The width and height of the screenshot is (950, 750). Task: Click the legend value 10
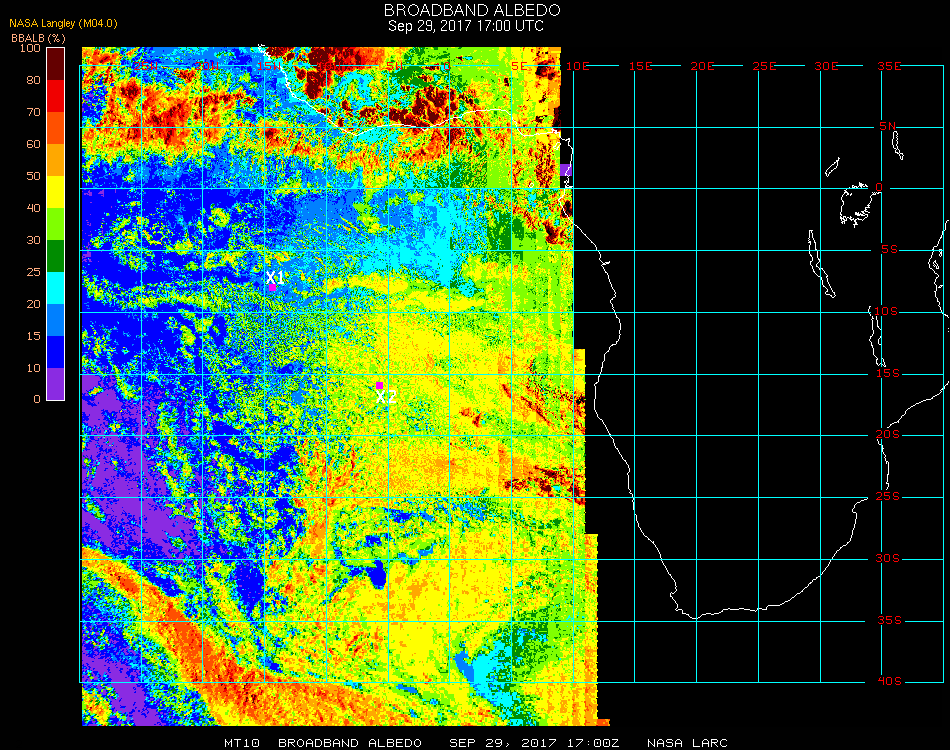click(x=33, y=368)
